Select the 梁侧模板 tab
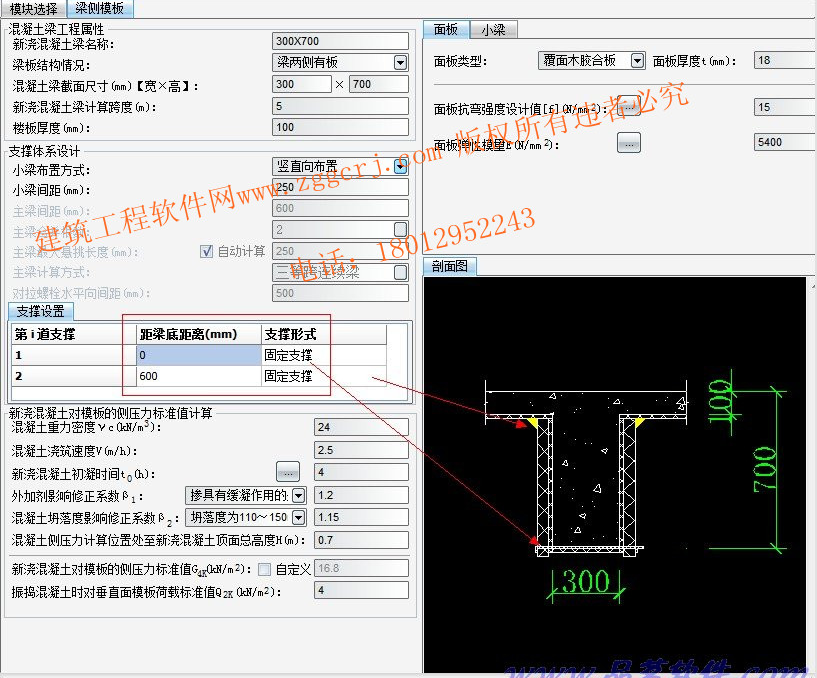Screen dimensions: 817x678 100,8
